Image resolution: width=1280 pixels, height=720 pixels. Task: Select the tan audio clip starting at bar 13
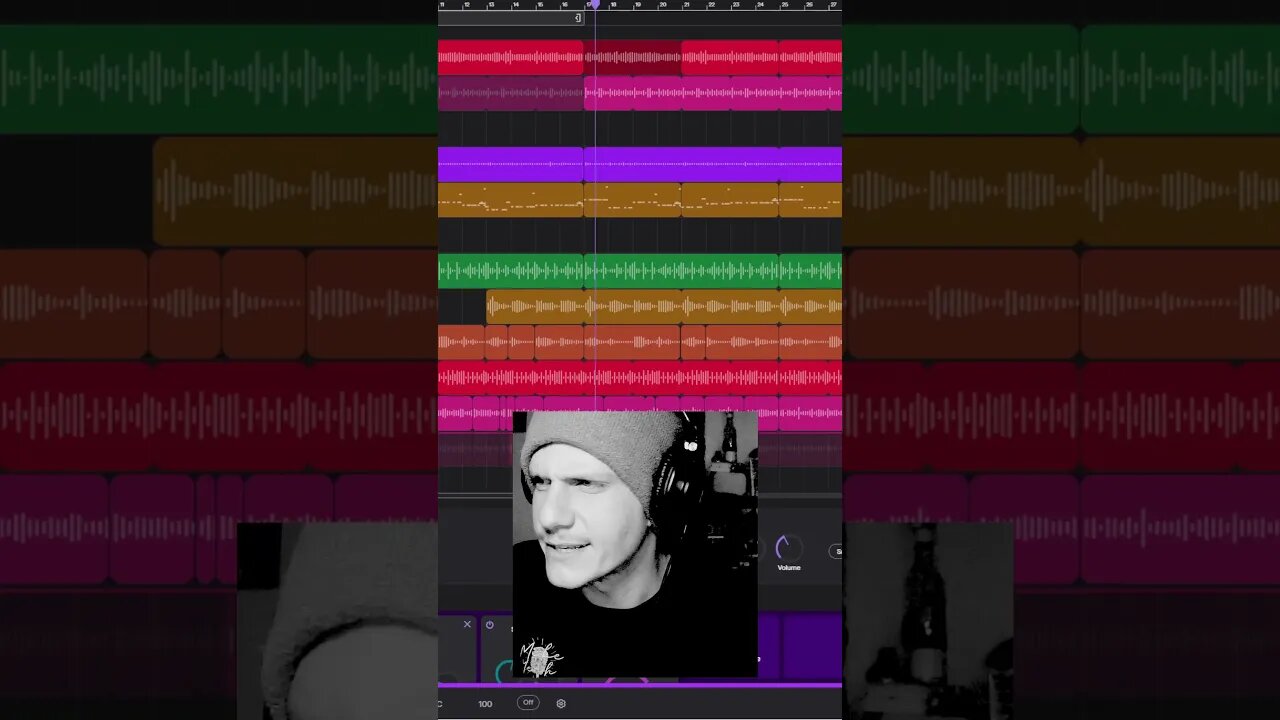tap(535, 306)
